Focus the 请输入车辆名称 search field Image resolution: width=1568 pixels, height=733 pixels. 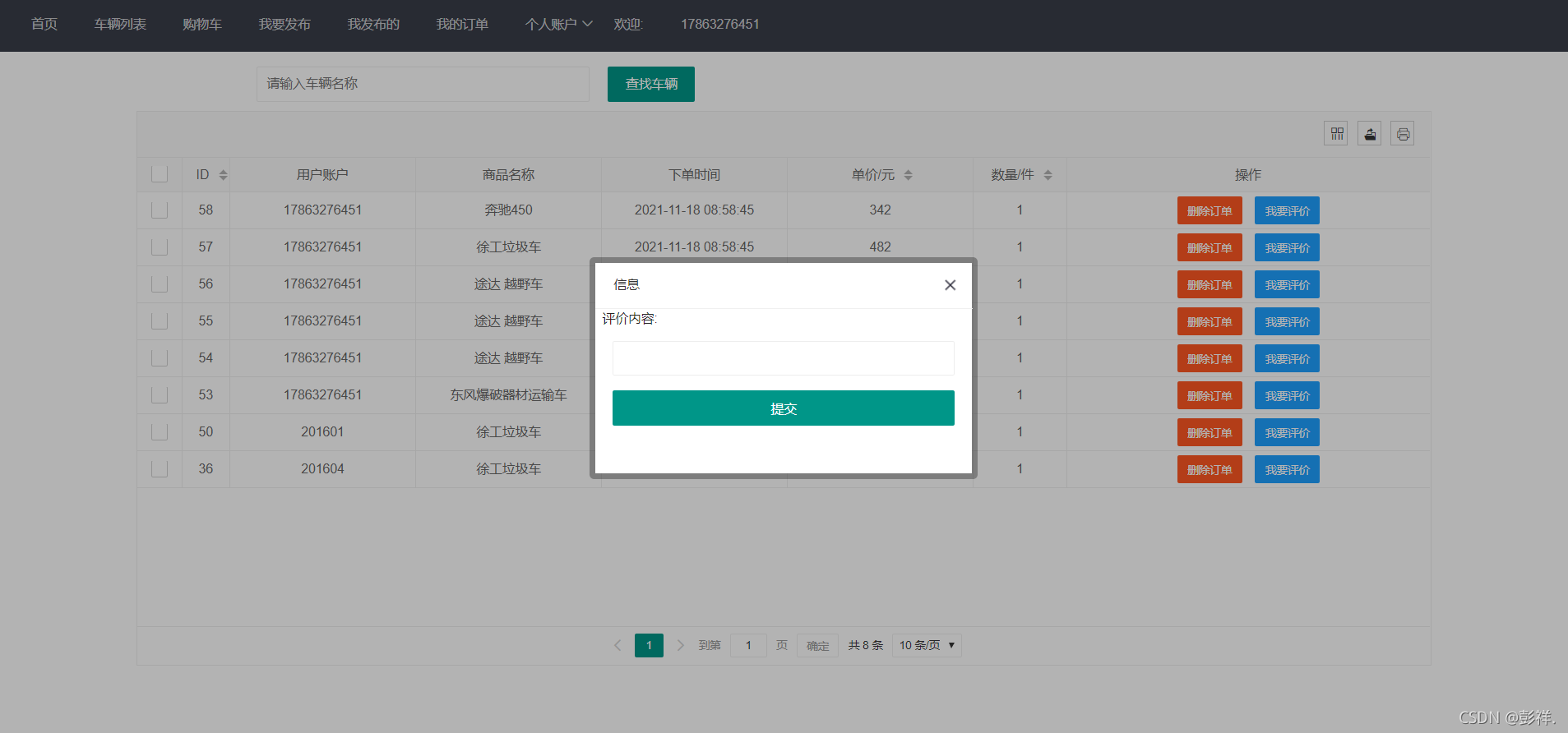point(423,84)
